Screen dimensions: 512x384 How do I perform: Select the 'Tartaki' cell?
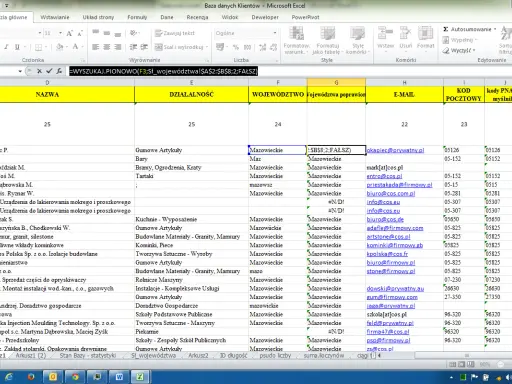[191, 176]
